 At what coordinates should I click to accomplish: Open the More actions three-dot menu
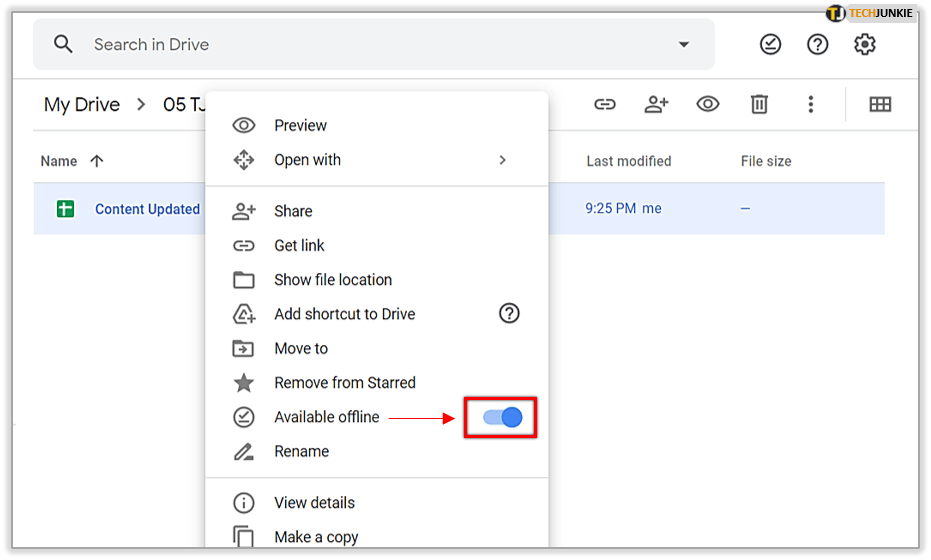click(811, 104)
